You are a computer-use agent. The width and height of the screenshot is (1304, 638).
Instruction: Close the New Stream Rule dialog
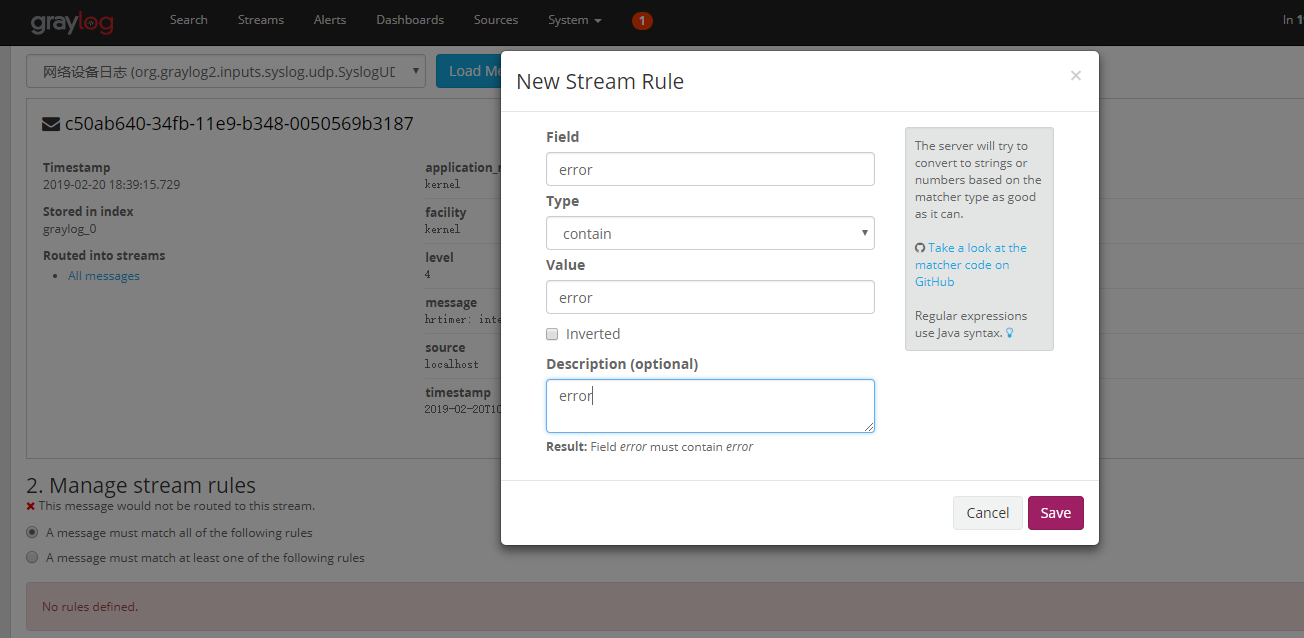(x=1075, y=75)
